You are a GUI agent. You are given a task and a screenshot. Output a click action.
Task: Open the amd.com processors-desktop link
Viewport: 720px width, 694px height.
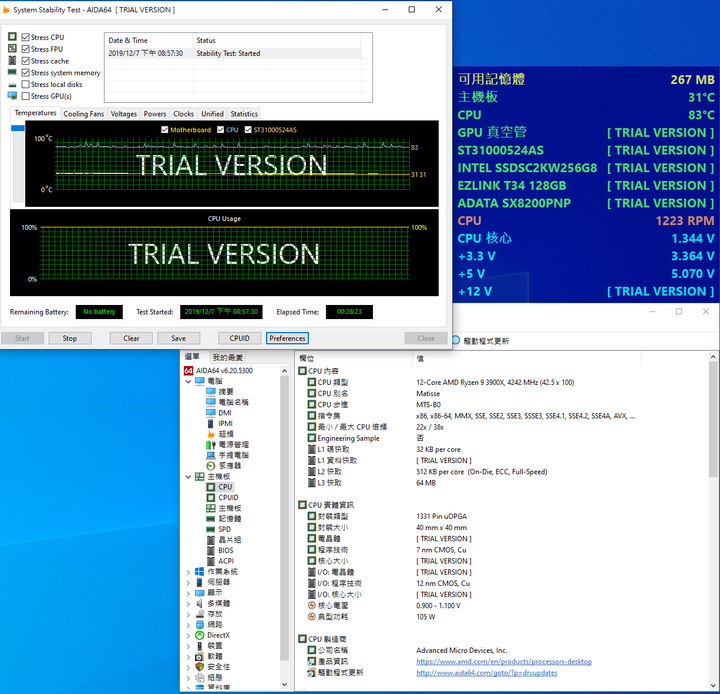(504, 662)
